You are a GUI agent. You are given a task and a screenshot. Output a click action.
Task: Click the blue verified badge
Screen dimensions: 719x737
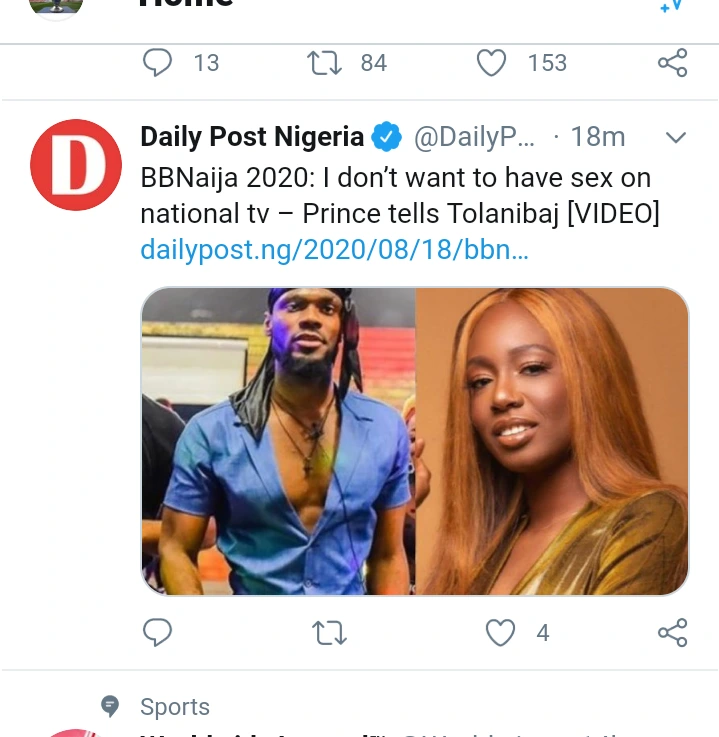point(387,136)
